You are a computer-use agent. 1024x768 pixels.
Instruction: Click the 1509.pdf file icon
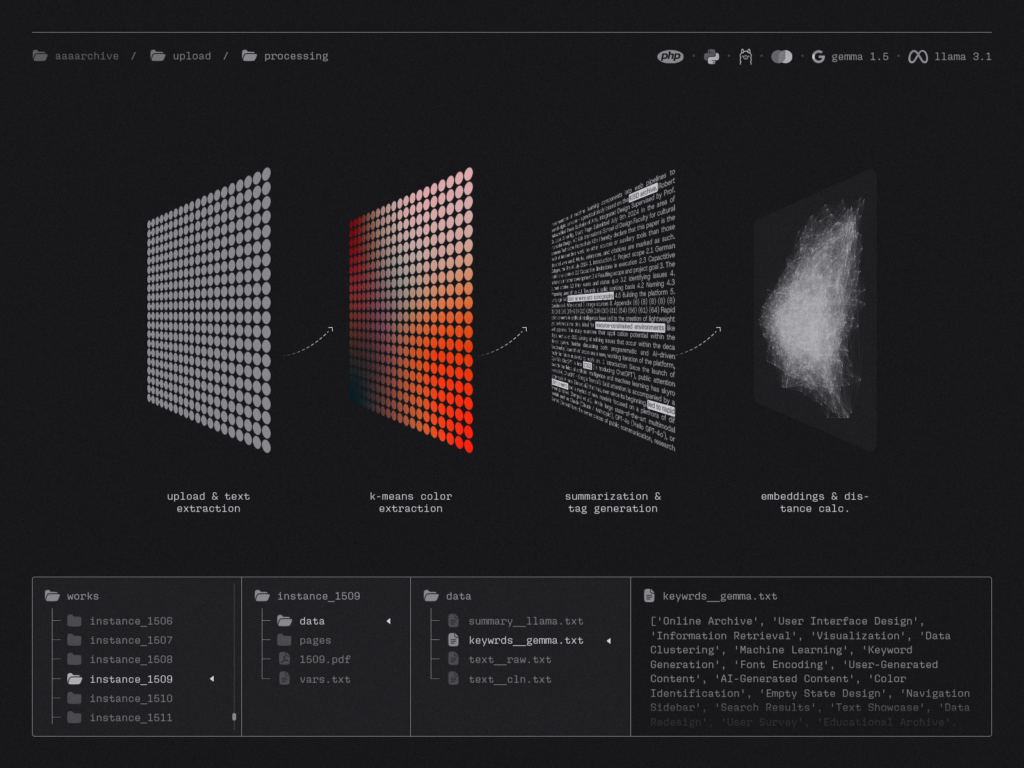[x=285, y=660]
